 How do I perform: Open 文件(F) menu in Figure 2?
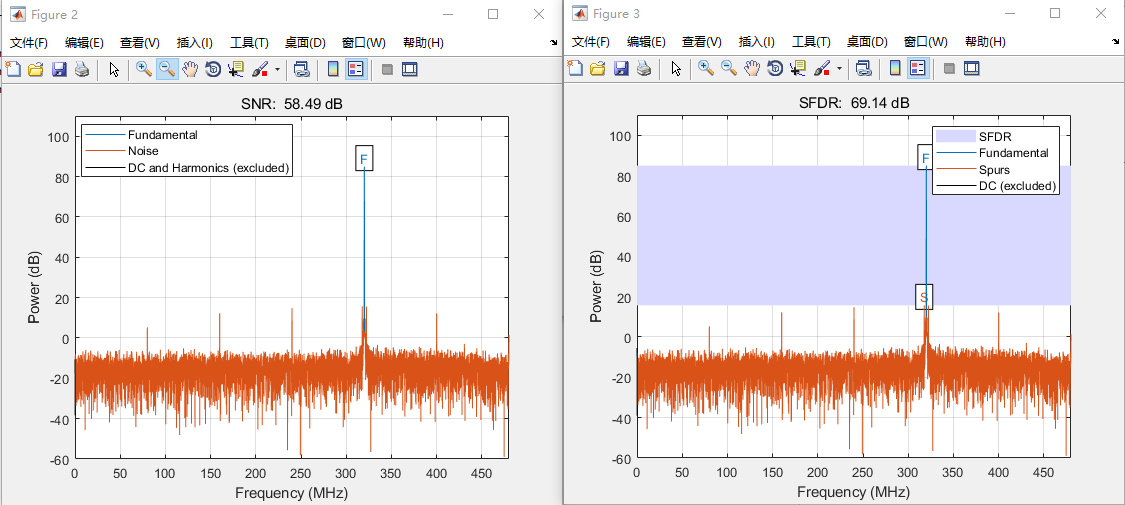29,42
